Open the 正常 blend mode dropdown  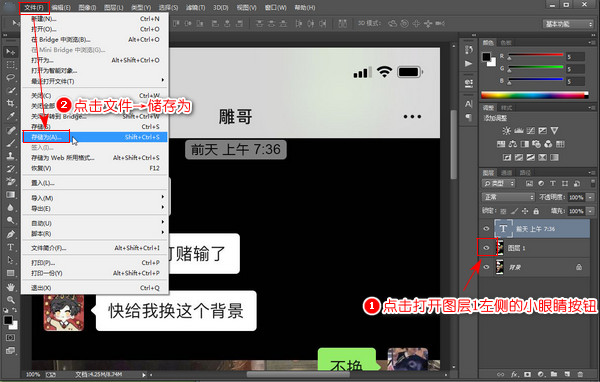pos(508,197)
